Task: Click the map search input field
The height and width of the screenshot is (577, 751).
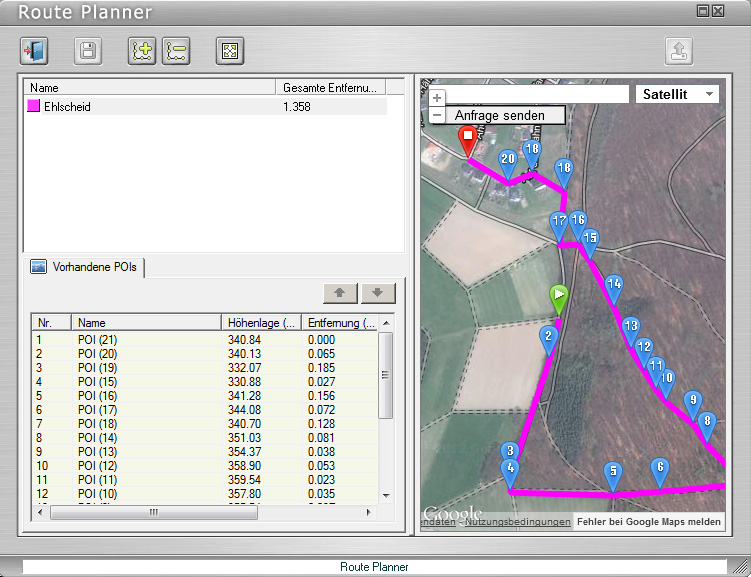Action: 530,94
